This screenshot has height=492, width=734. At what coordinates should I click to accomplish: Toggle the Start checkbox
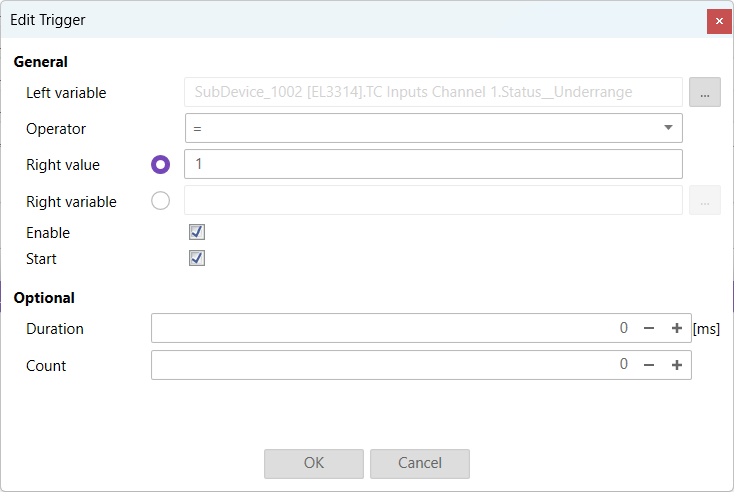[197, 258]
